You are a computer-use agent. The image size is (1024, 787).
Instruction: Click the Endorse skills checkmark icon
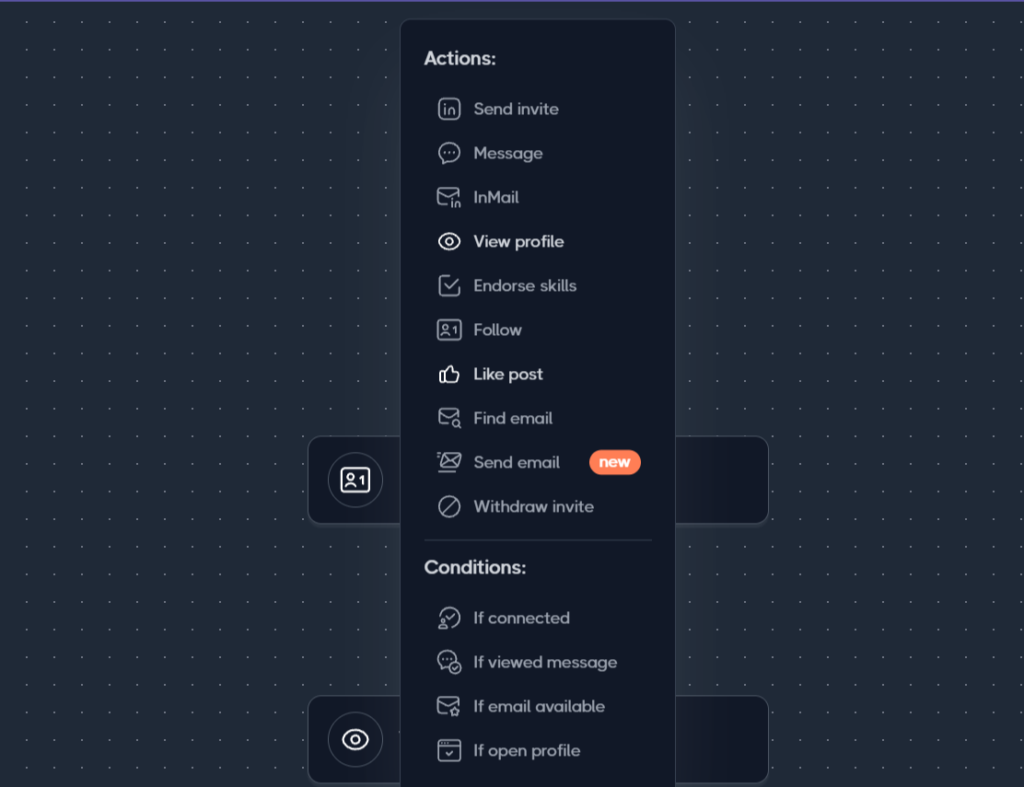449,286
